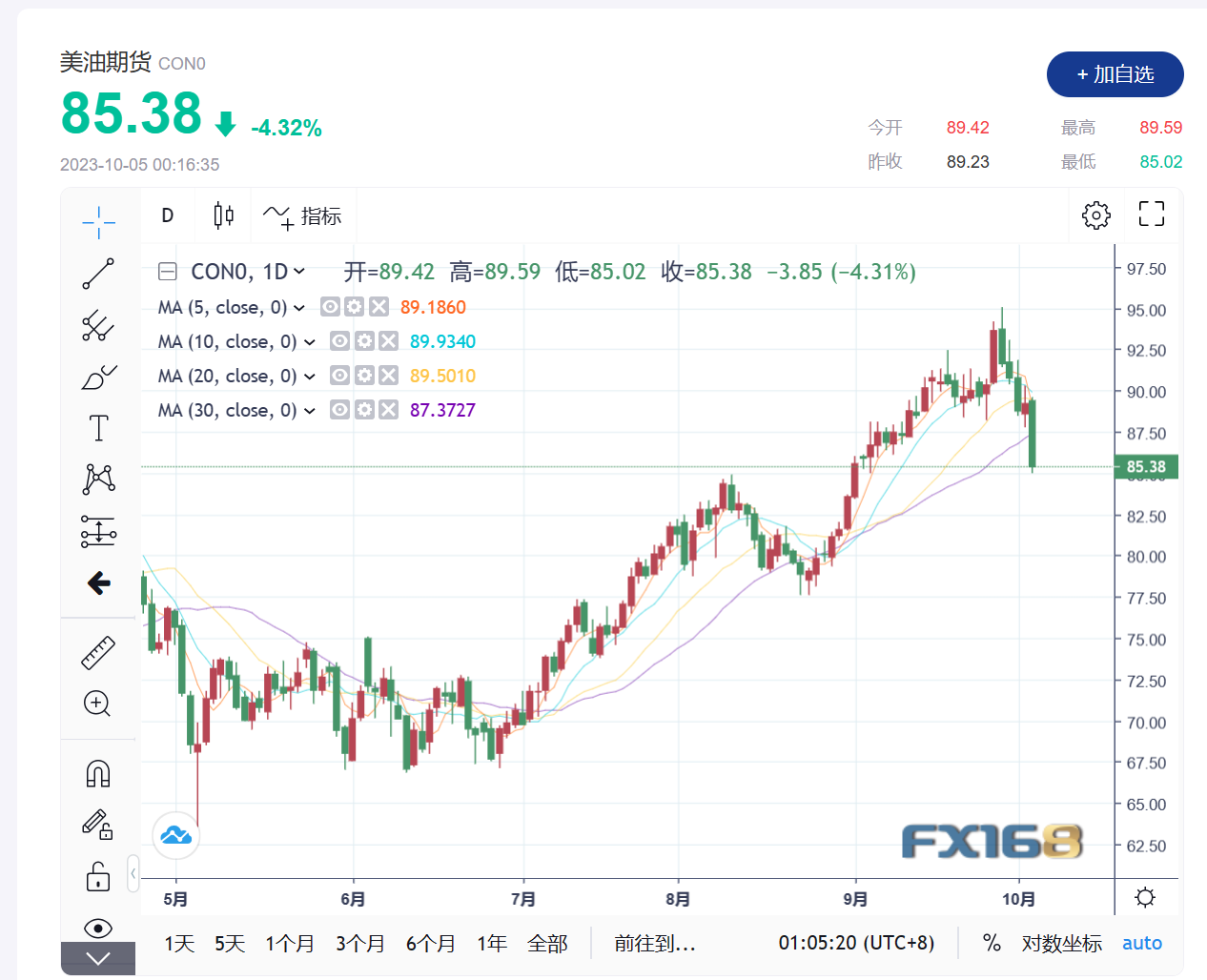Screen dimensions: 1207x980
Task: Toggle auto scale mode
Action: click(x=1142, y=943)
